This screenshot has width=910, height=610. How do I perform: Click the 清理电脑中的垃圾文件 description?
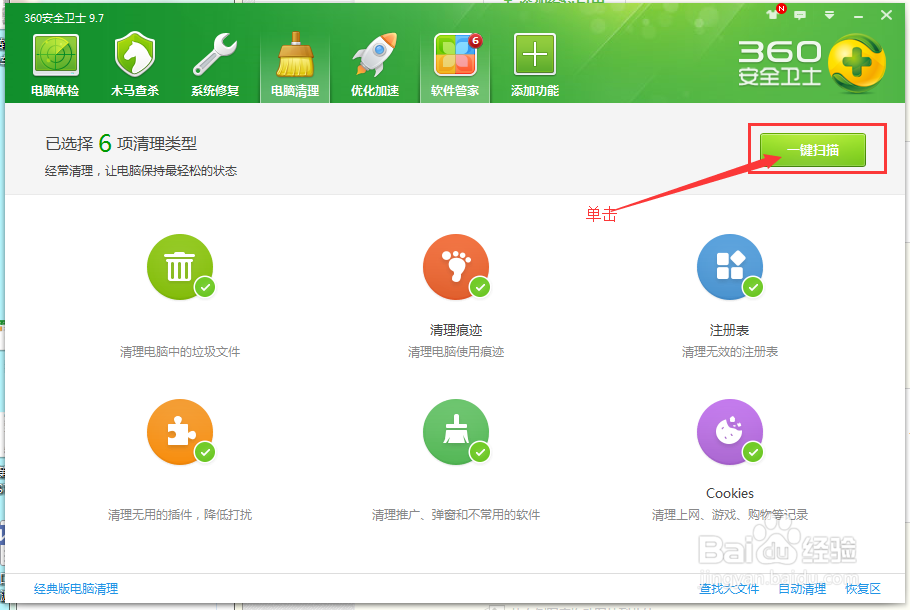tap(180, 352)
